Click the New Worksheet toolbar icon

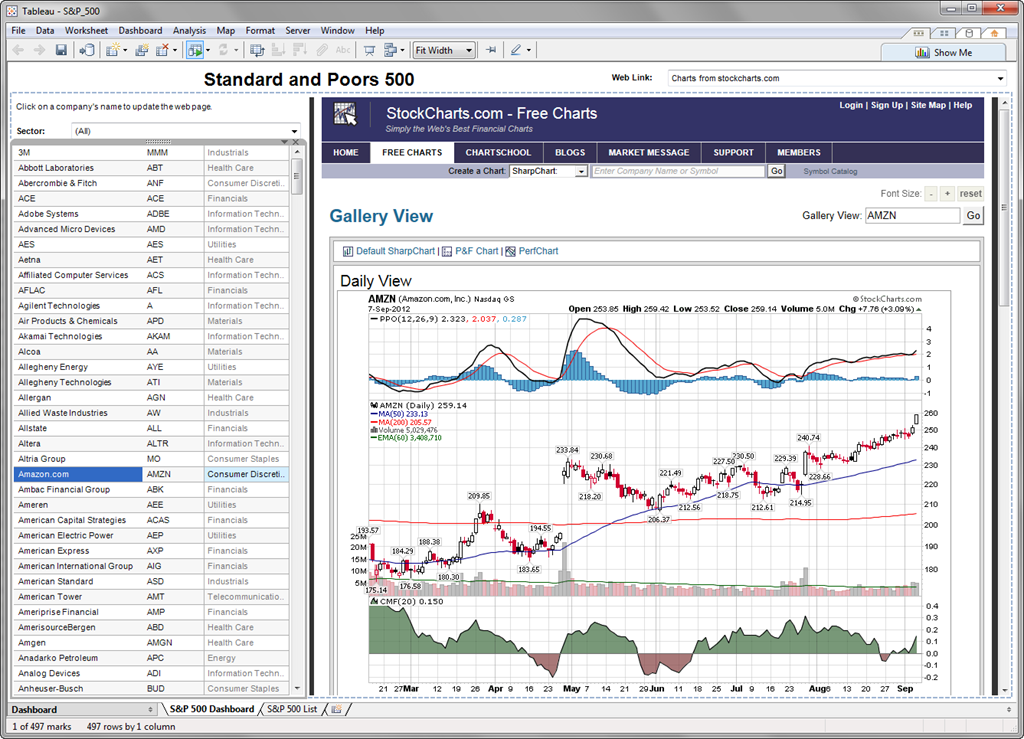click(112, 50)
